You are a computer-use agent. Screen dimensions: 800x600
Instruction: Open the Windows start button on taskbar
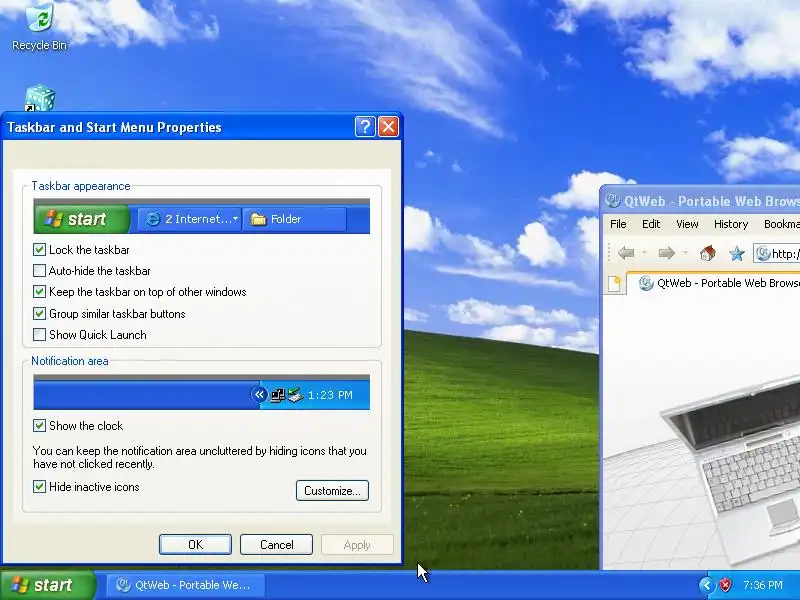(48, 585)
